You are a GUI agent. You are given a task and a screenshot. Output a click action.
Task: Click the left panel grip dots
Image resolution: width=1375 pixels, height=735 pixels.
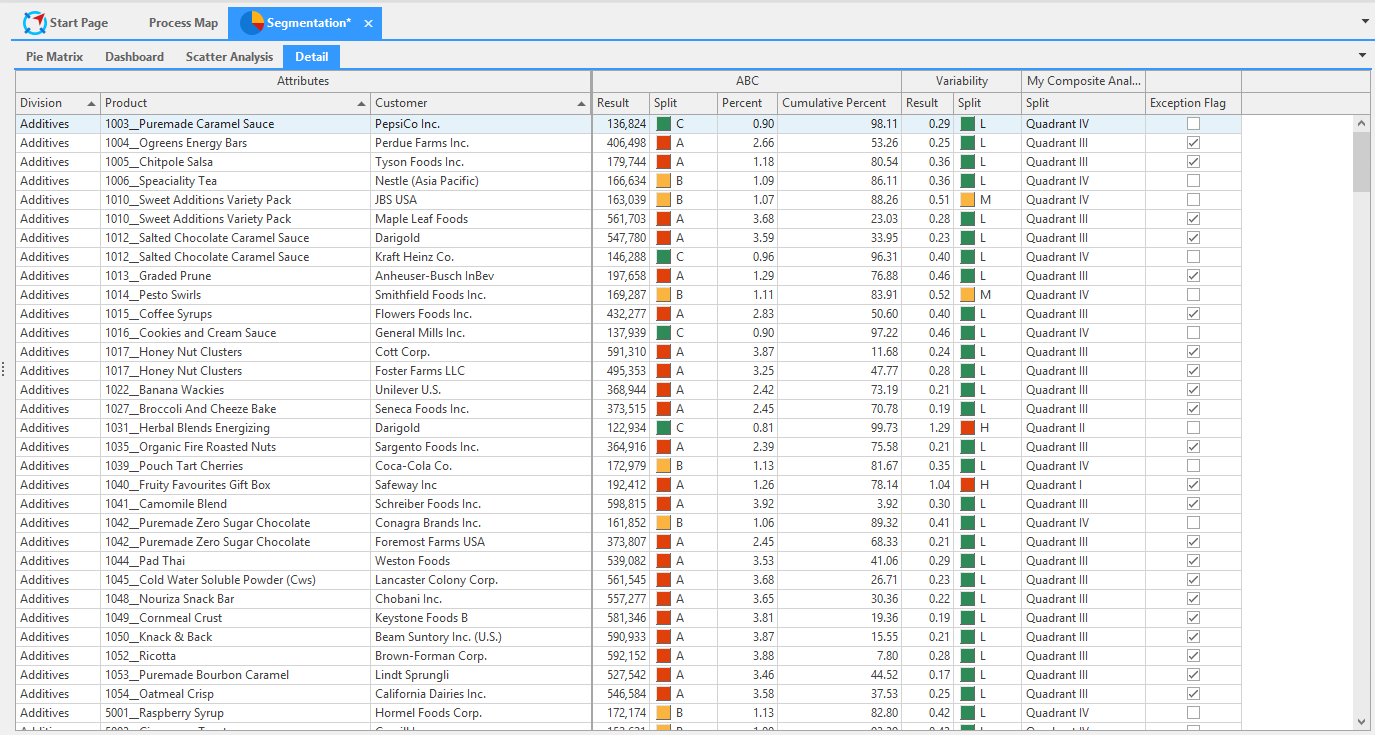click(x=4, y=369)
